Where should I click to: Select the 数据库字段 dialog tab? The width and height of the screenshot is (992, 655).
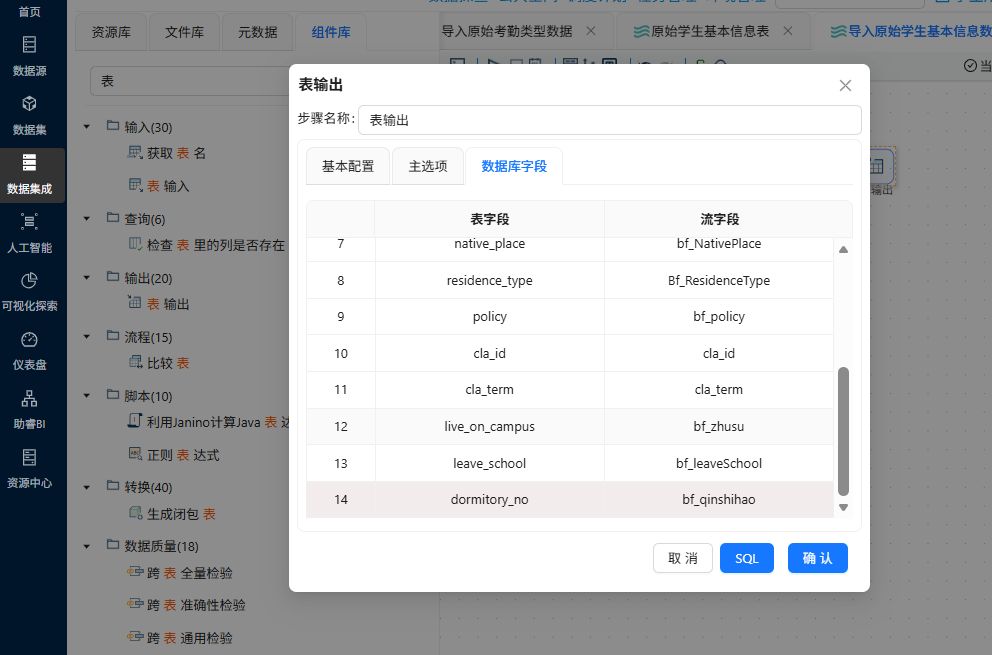[x=514, y=166]
